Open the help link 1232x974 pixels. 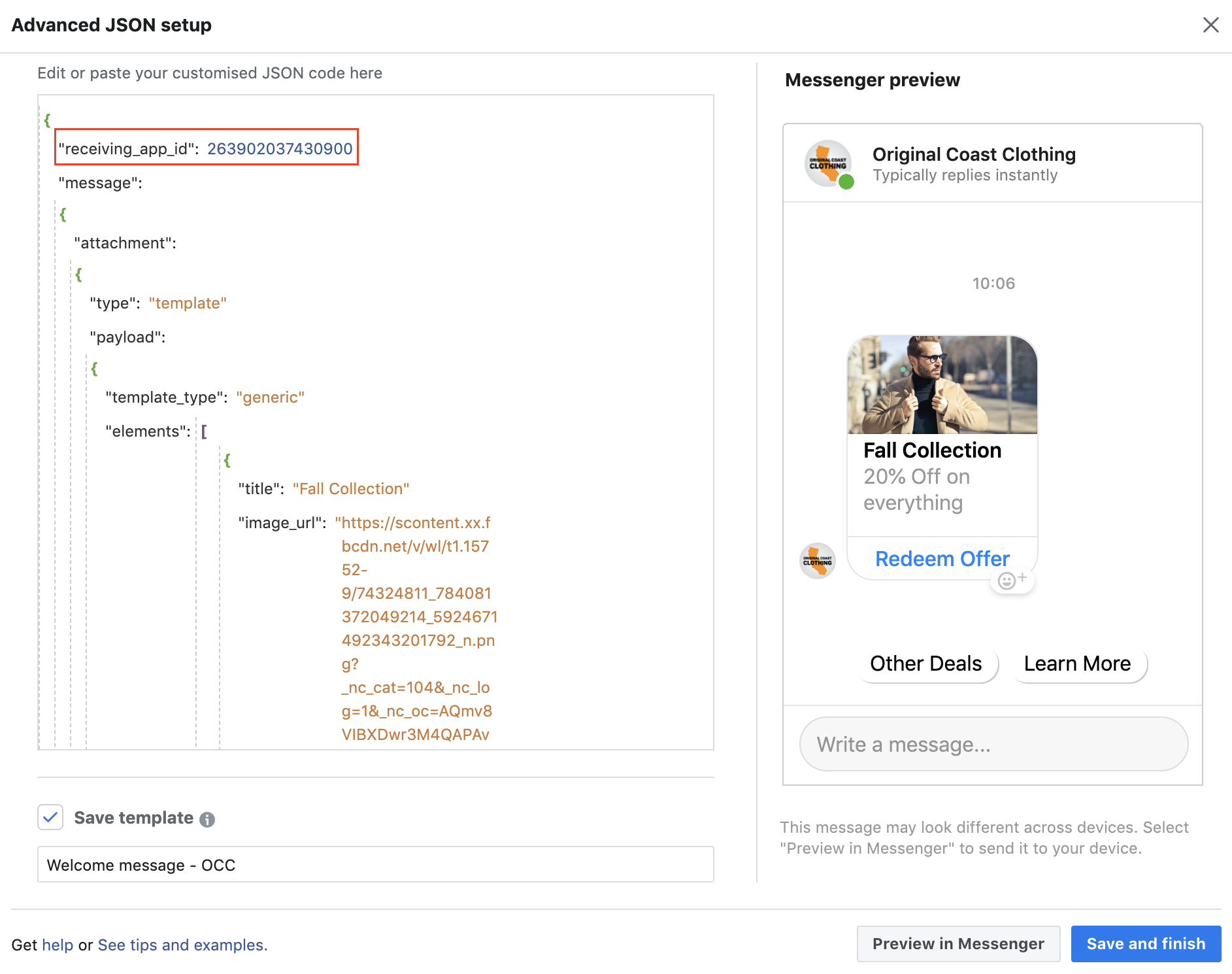point(58,945)
